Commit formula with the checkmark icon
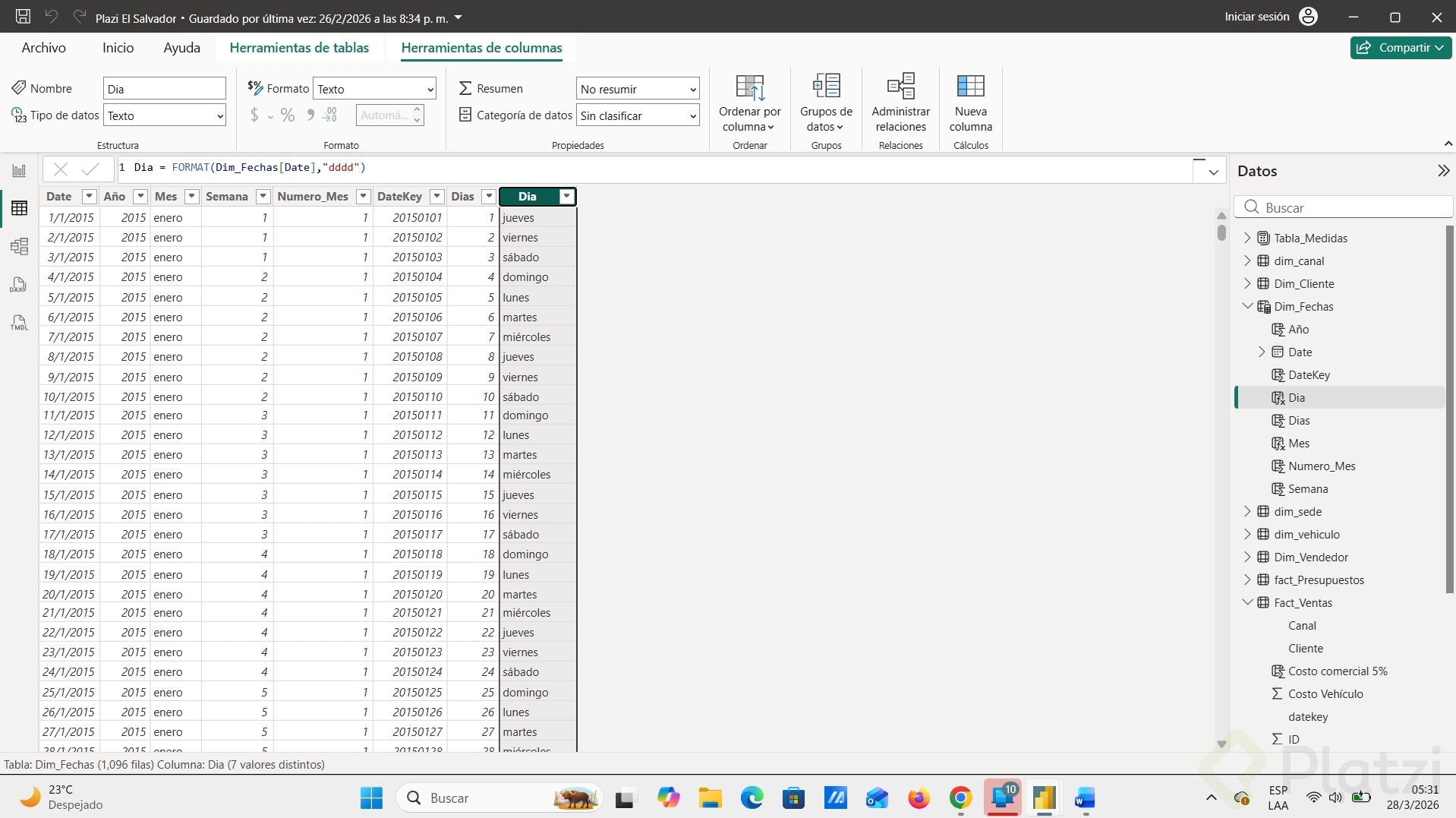 click(90, 169)
